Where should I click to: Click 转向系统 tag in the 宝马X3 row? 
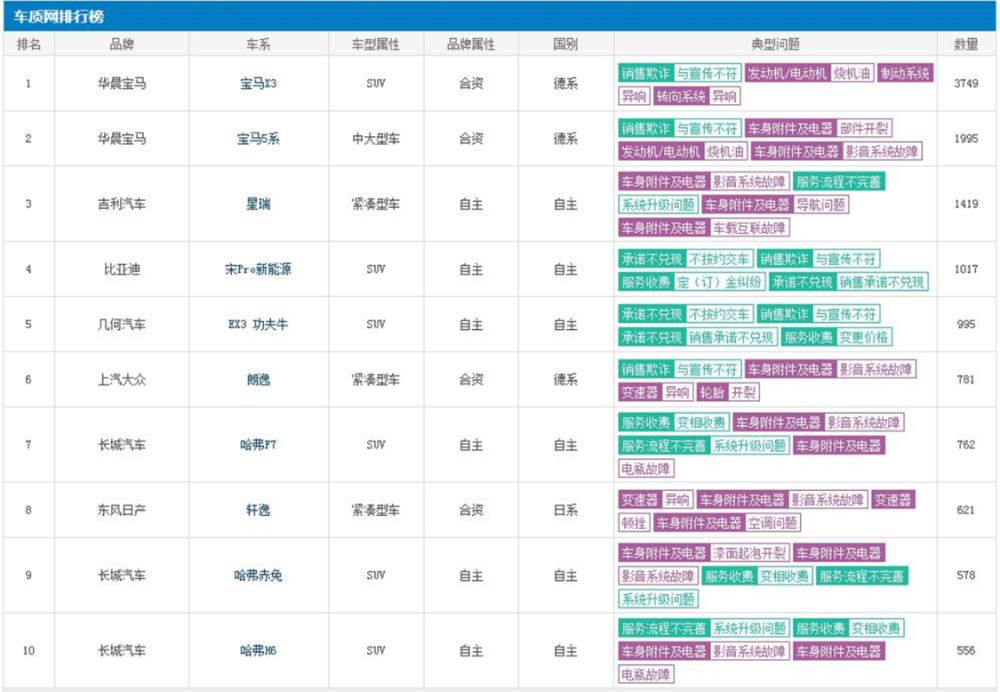pos(680,96)
